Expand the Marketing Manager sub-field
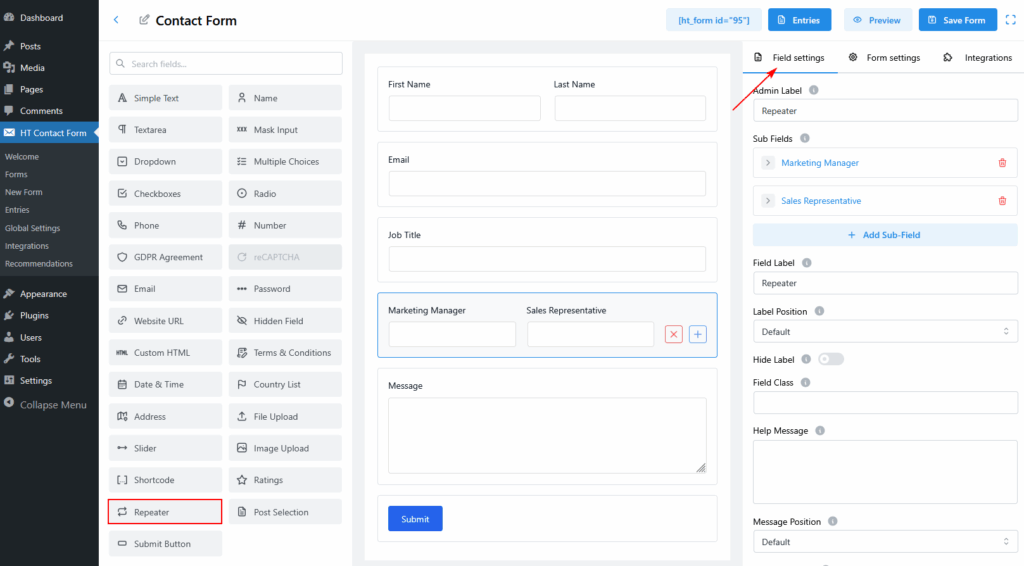The image size is (1024, 566). [x=768, y=163]
